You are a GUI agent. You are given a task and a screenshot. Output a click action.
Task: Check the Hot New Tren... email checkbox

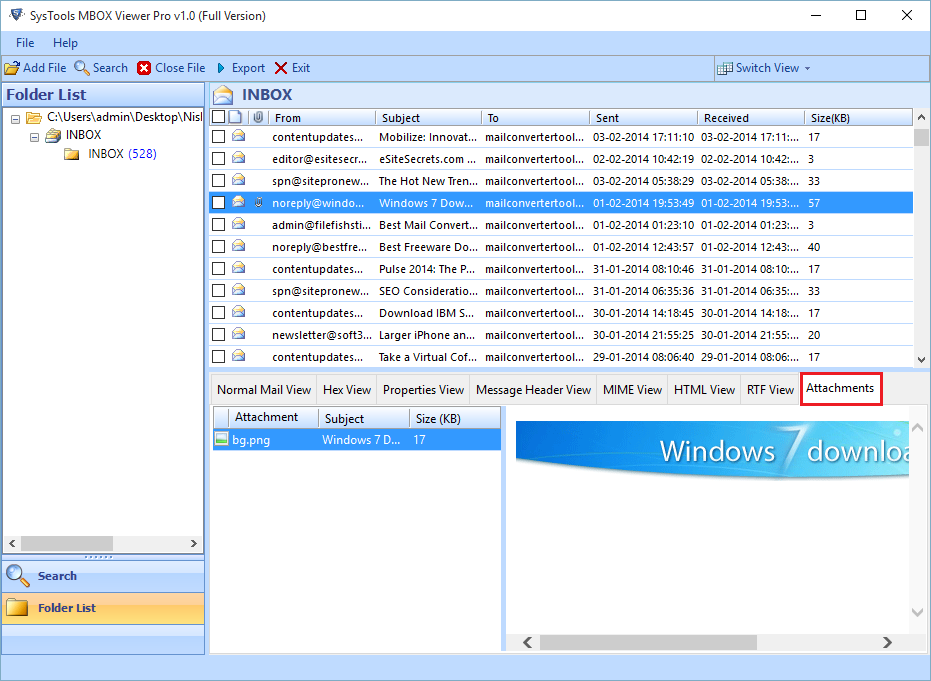tap(218, 180)
